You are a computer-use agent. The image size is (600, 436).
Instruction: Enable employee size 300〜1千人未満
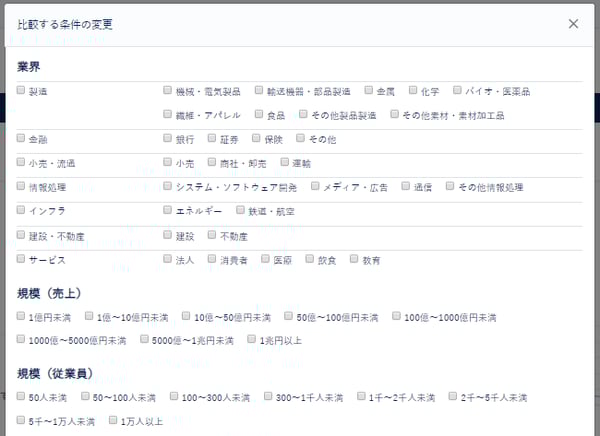tap(268, 396)
